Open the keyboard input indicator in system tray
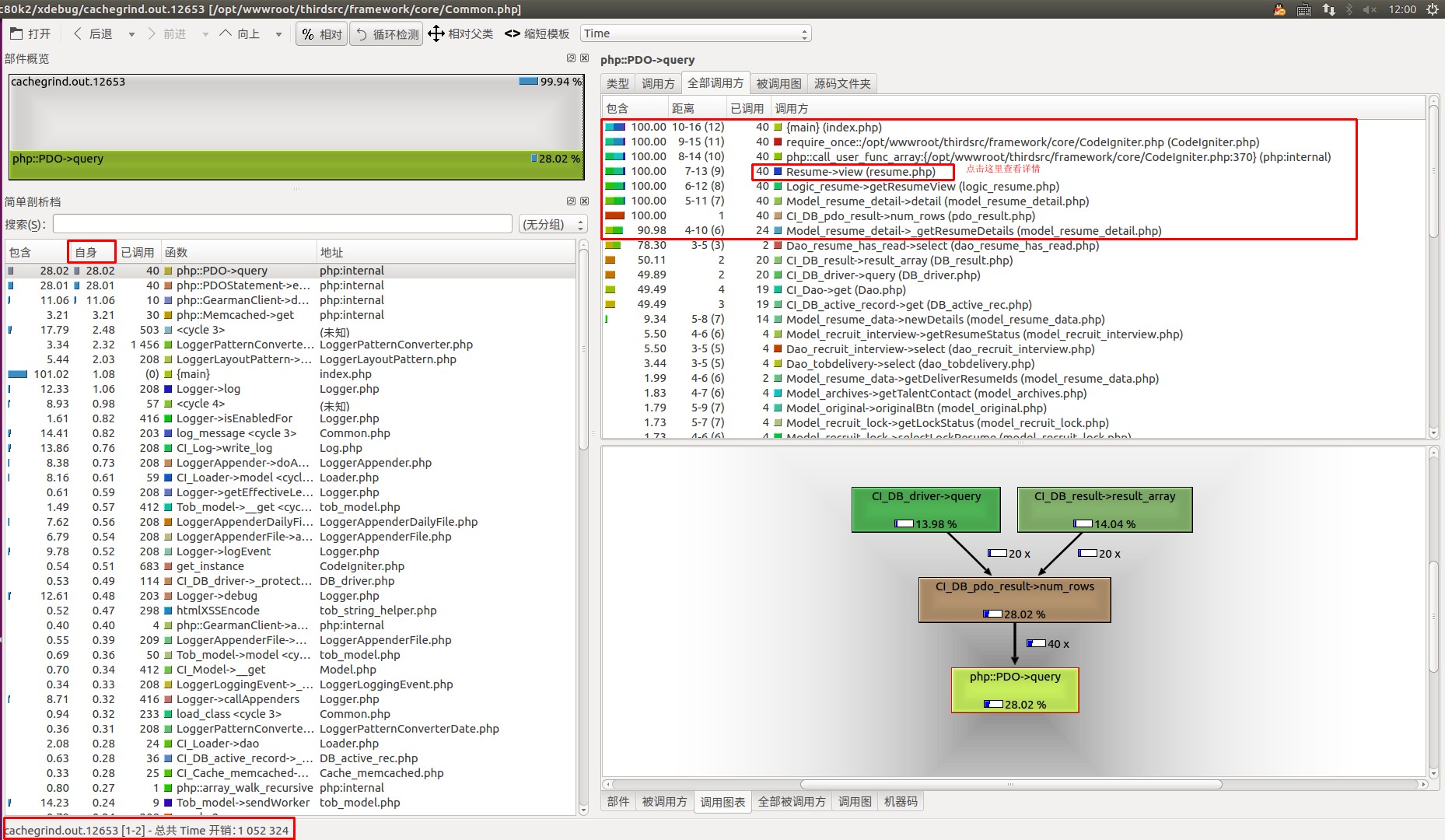This screenshot has width=1445, height=840. point(1304,9)
